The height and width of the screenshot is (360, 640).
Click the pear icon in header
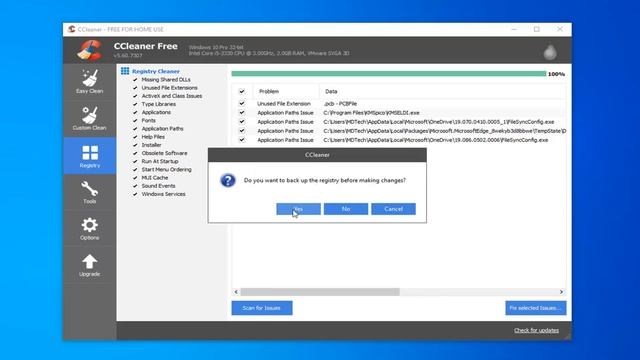550,51
